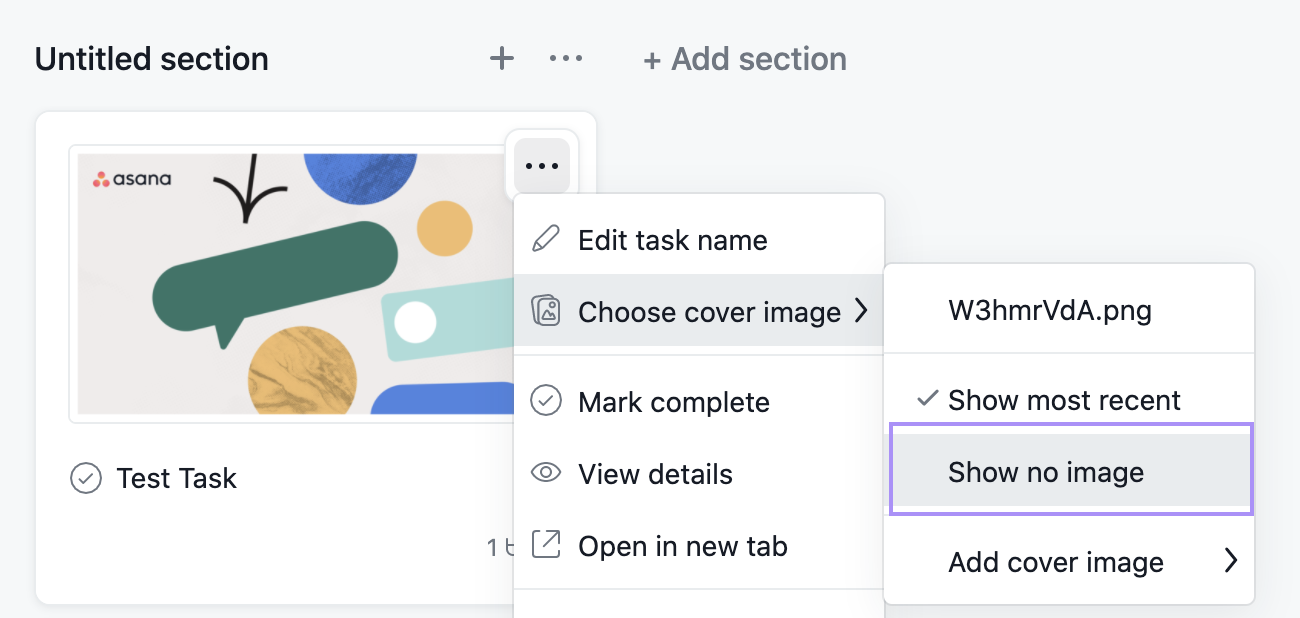Expand the Add cover image submenu chevron
Viewport: 1300px width, 618px height.
tap(1231, 562)
